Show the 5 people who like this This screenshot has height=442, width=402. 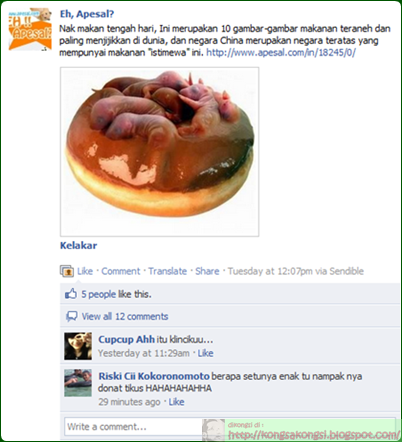pyautogui.click(x=116, y=294)
